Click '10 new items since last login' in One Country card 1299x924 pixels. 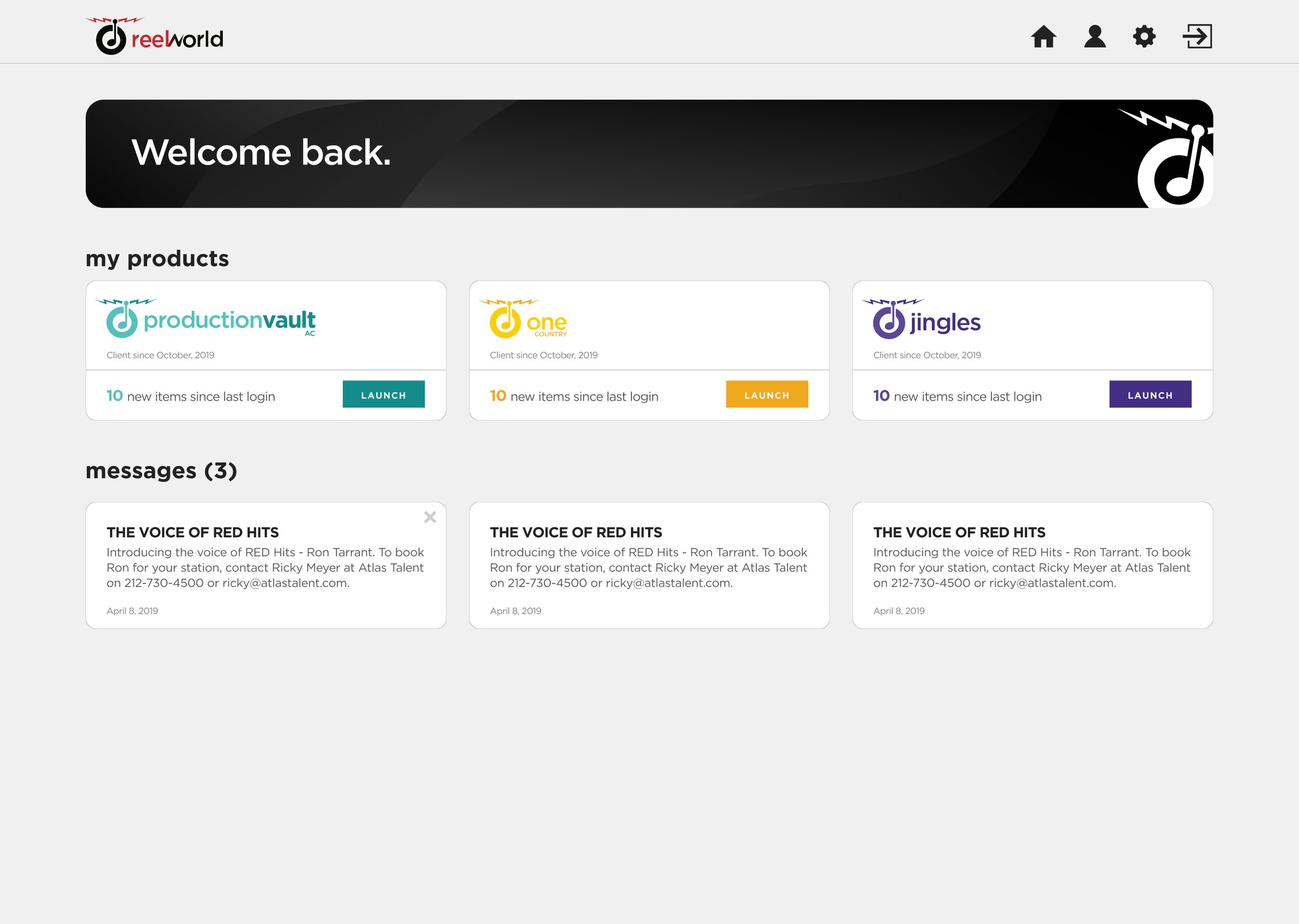pyautogui.click(x=574, y=396)
